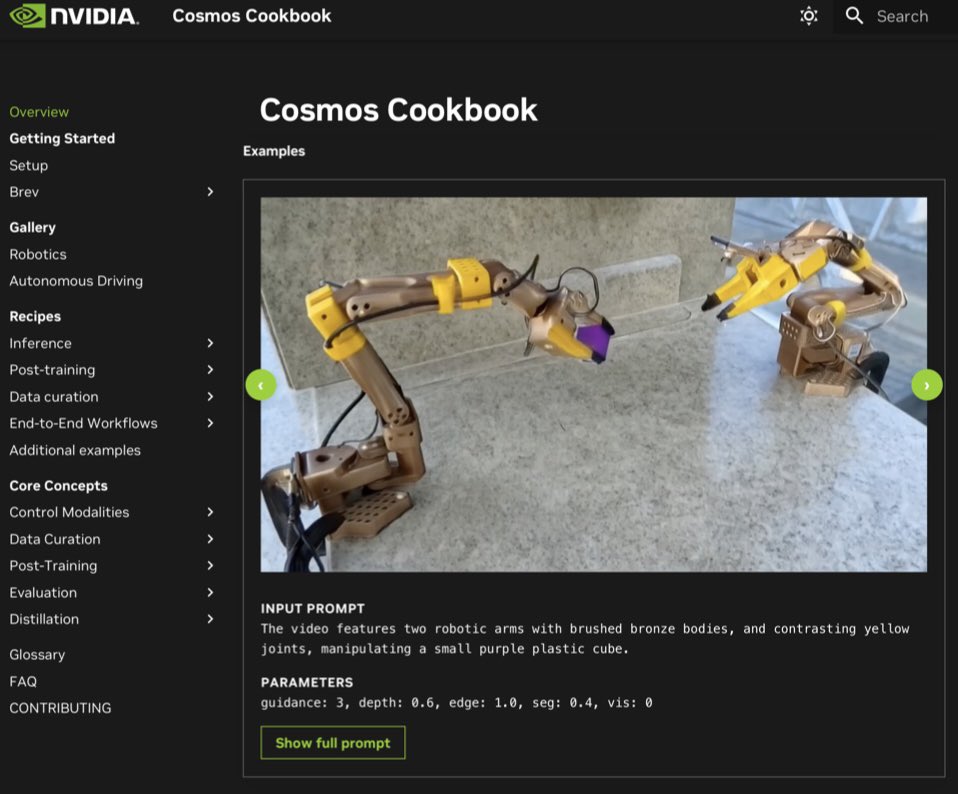The image size is (958, 794).
Task: Expand the Distillation chevron
Action: (x=210, y=619)
